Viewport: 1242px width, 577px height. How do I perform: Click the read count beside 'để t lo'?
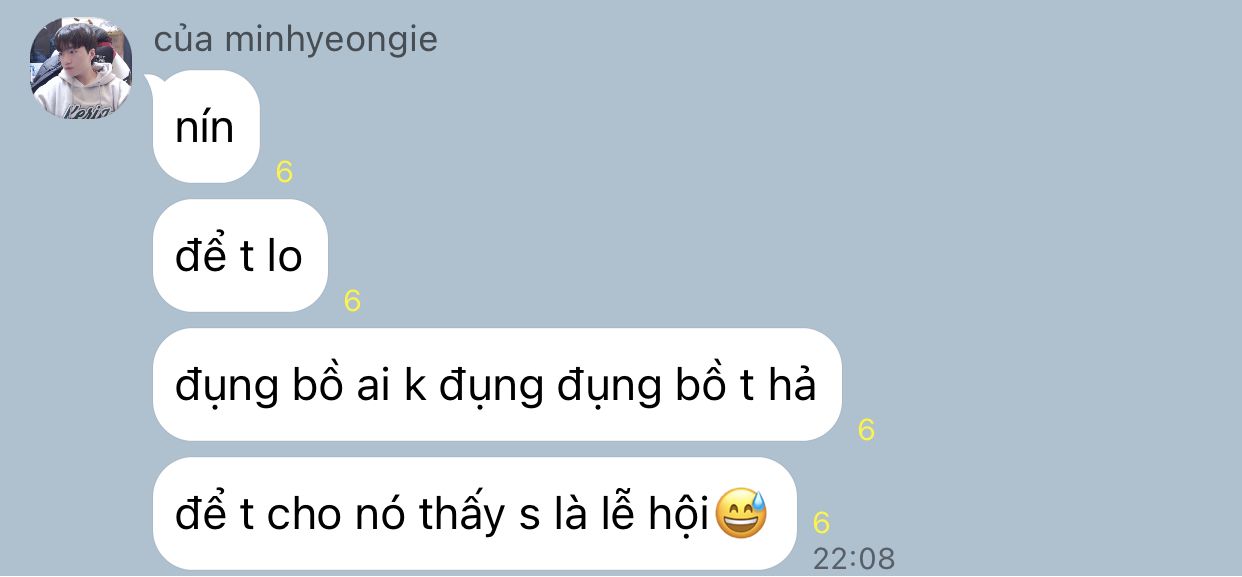click(352, 301)
